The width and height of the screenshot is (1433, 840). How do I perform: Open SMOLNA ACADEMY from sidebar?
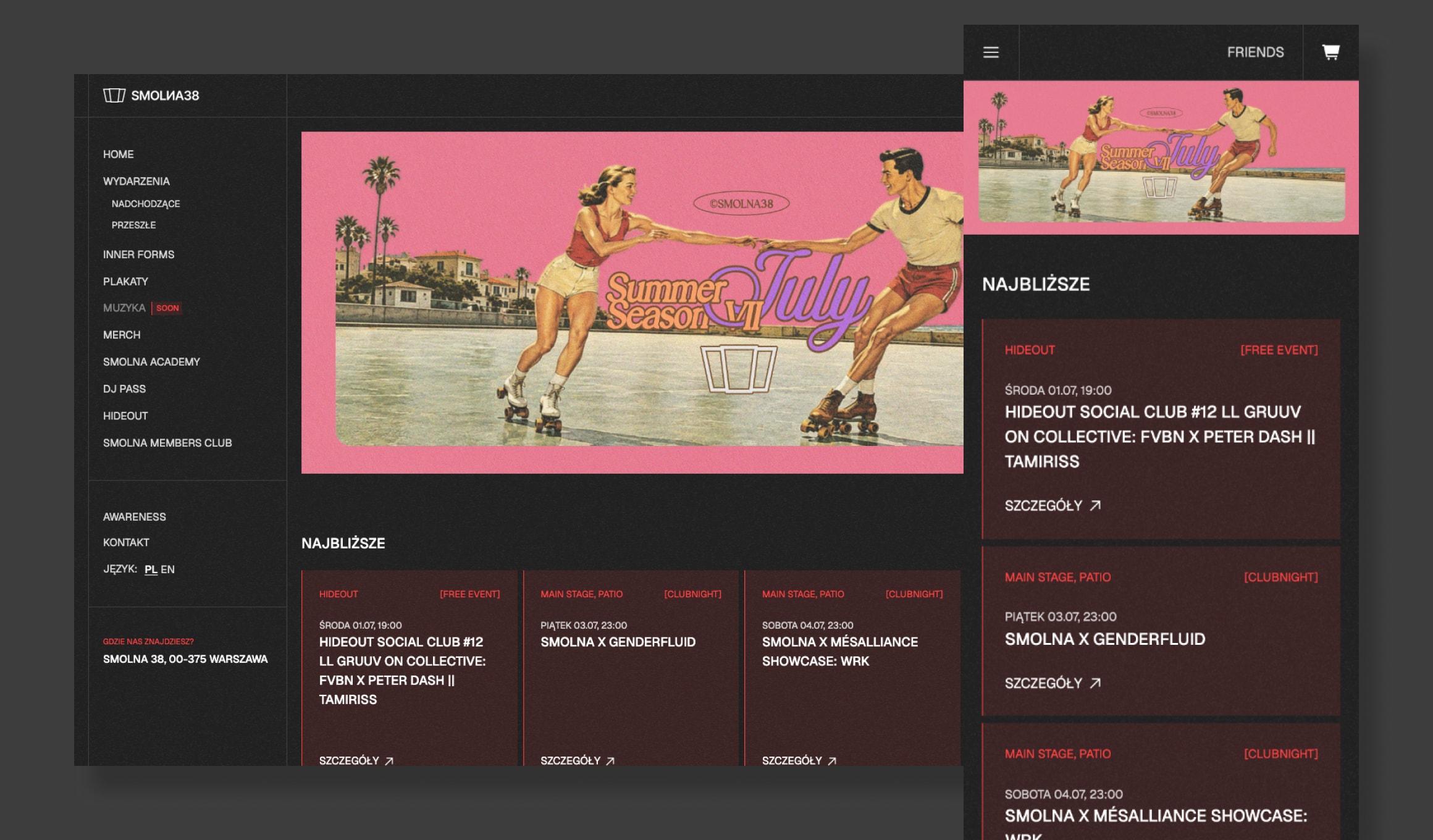click(x=151, y=362)
